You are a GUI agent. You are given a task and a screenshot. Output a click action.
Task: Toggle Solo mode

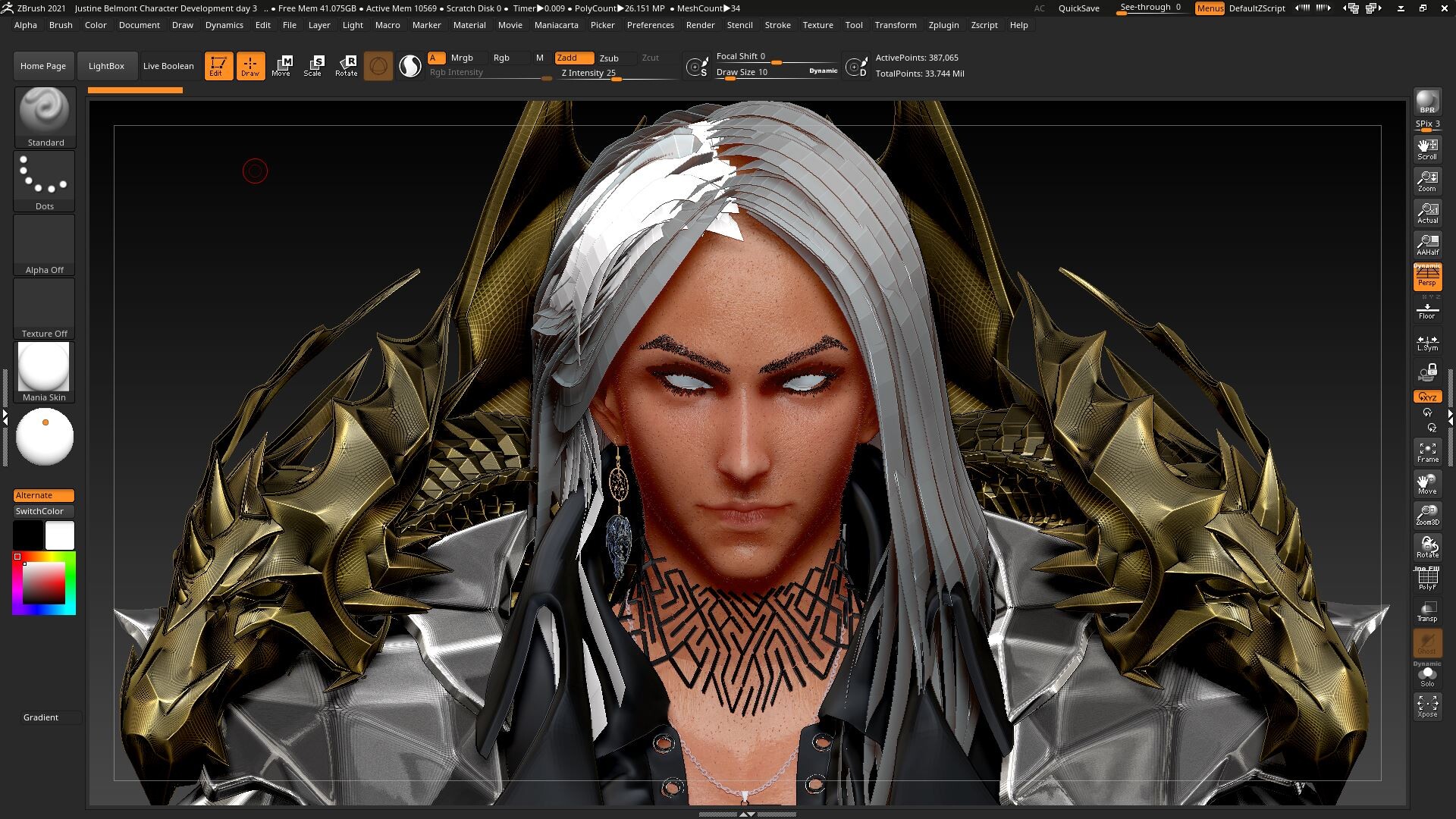(1427, 675)
